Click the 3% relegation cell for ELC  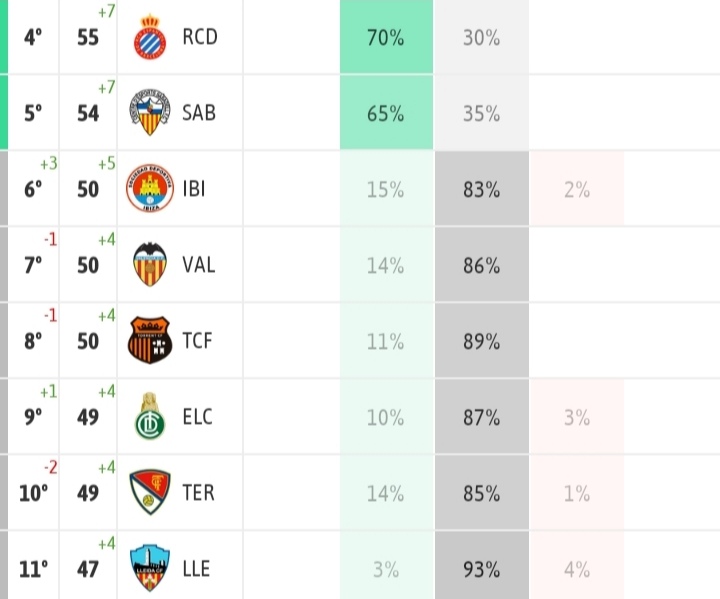point(577,417)
